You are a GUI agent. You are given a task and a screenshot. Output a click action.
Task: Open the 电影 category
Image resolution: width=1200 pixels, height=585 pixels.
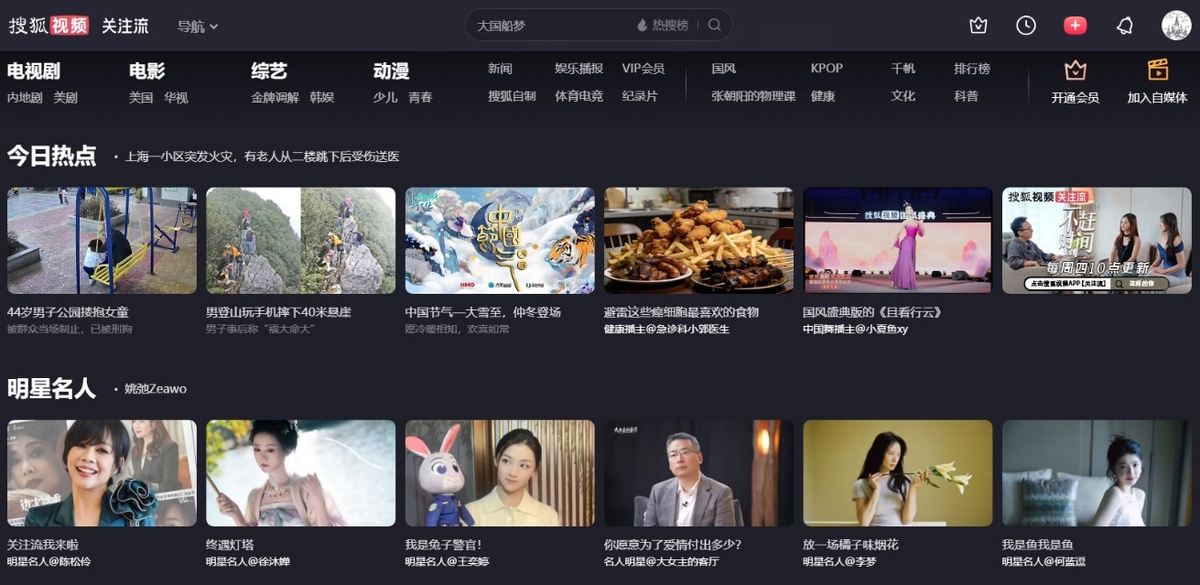point(147,71)
